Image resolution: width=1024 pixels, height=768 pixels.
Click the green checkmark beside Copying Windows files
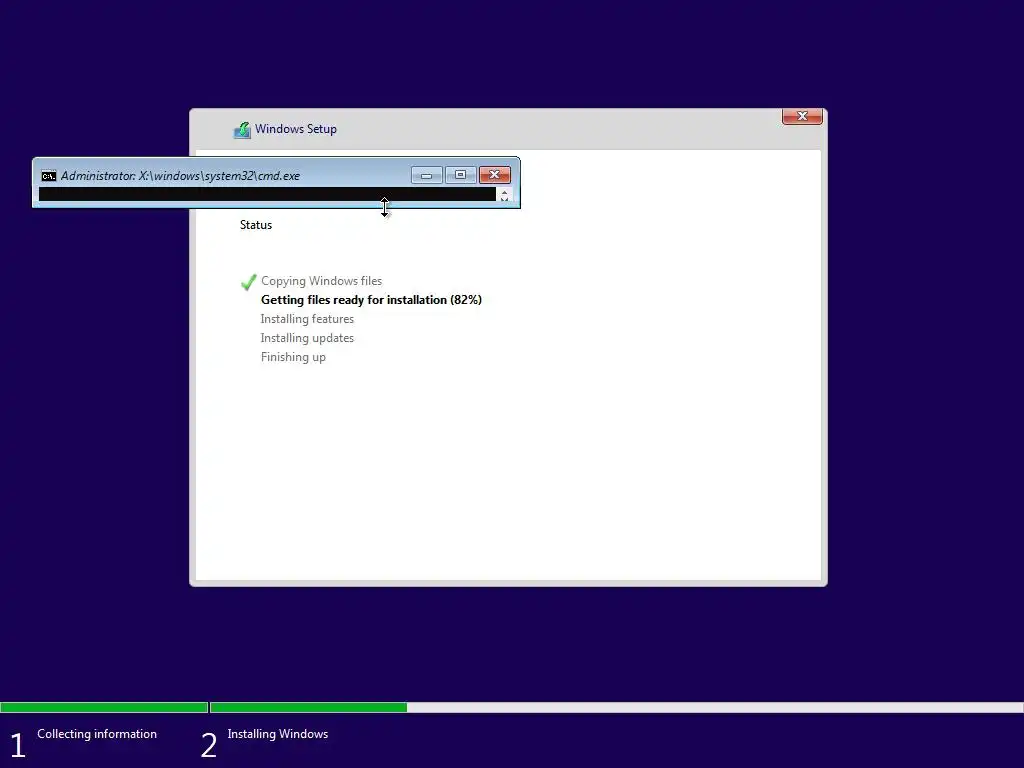[x=248, y=282]
